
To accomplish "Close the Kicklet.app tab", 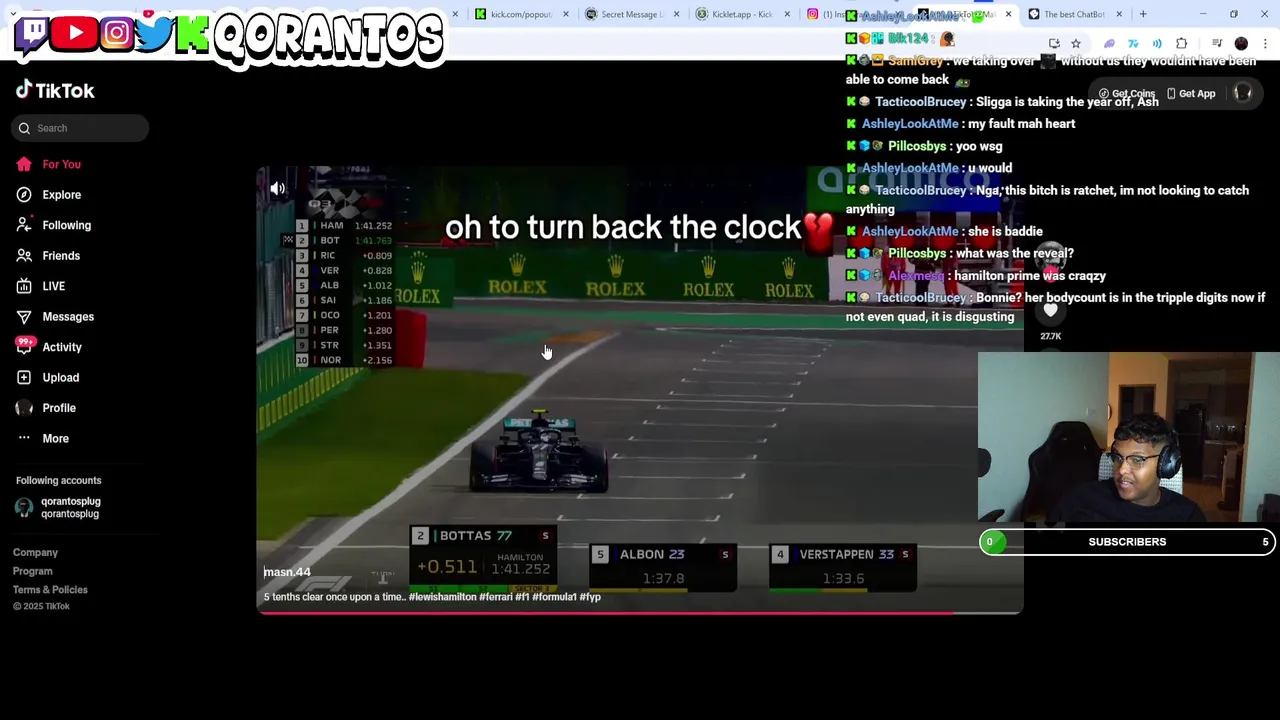I will point(788,14).
